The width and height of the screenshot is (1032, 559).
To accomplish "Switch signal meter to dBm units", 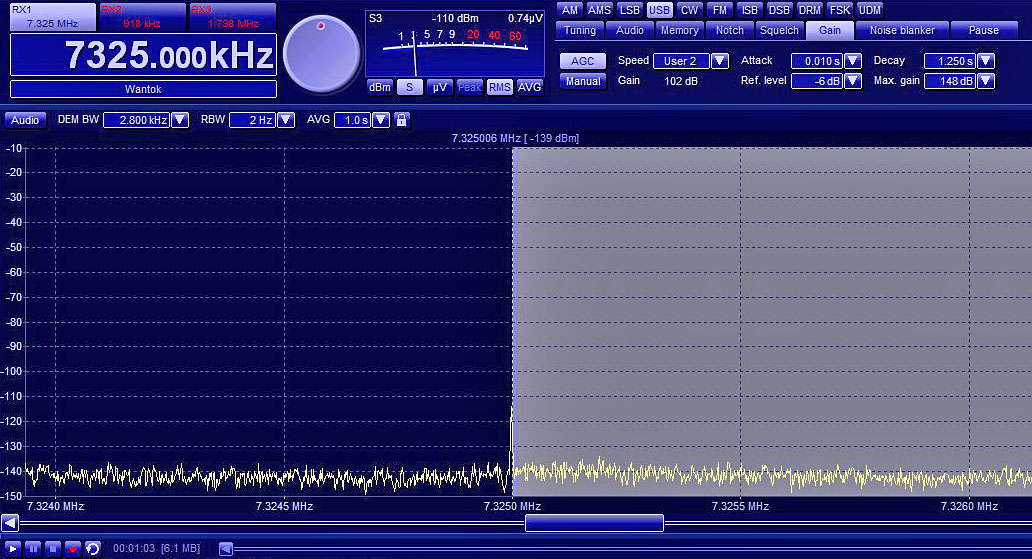I will (380, 87).
